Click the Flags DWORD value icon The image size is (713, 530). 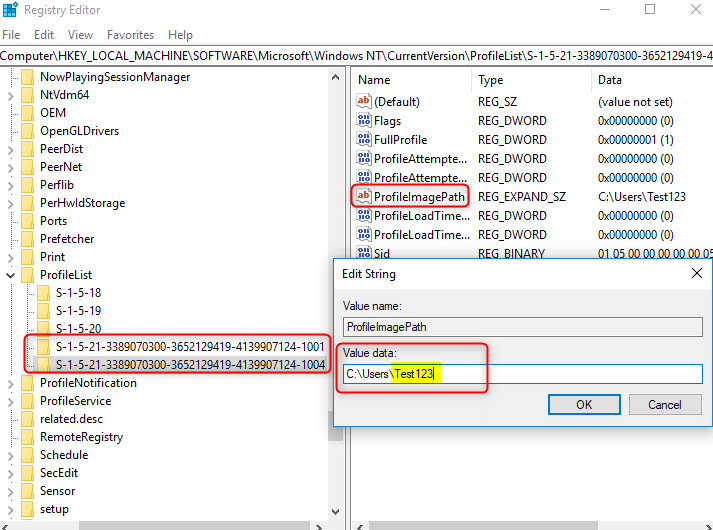364,121
